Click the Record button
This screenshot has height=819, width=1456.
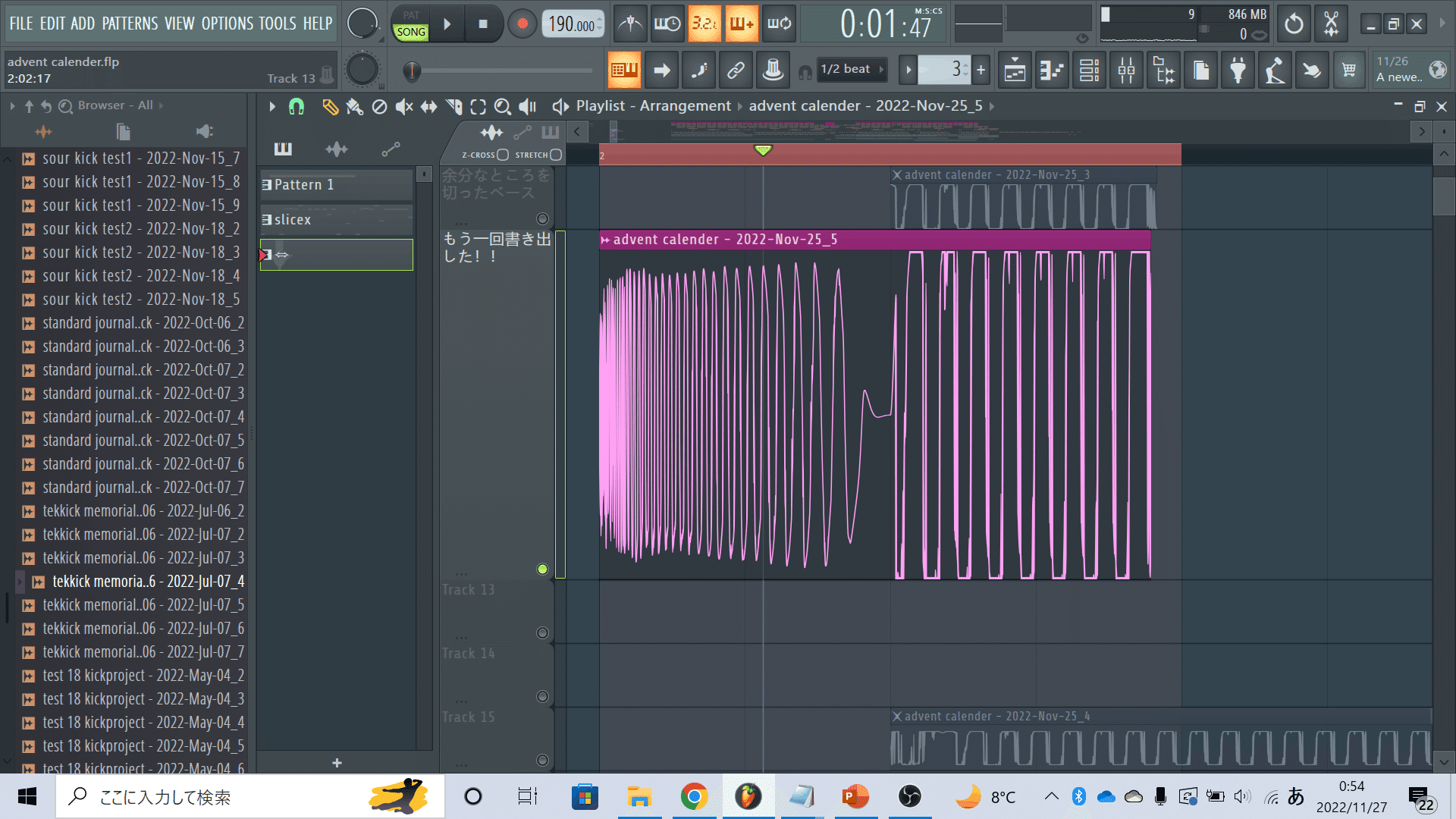tap(522, 24)
